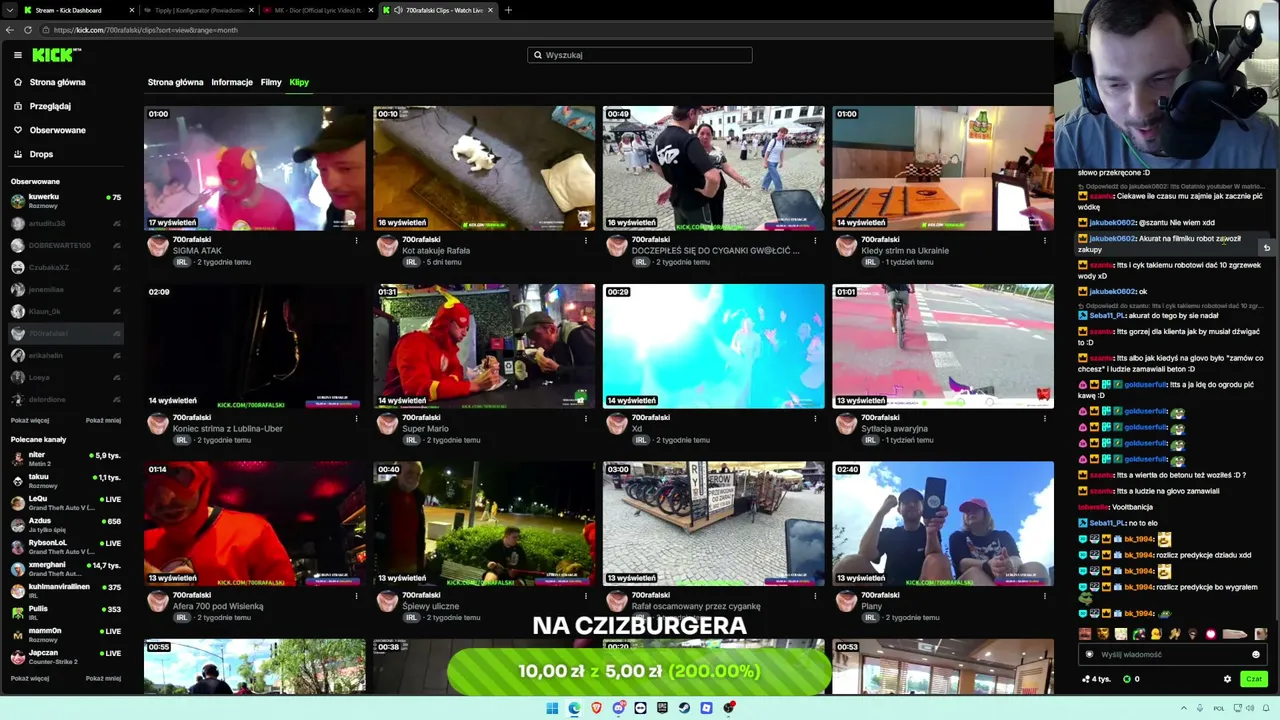Open the browser tab list dropdown
The width and height of the screenshot is (1280, 720).
click(12, 10)
